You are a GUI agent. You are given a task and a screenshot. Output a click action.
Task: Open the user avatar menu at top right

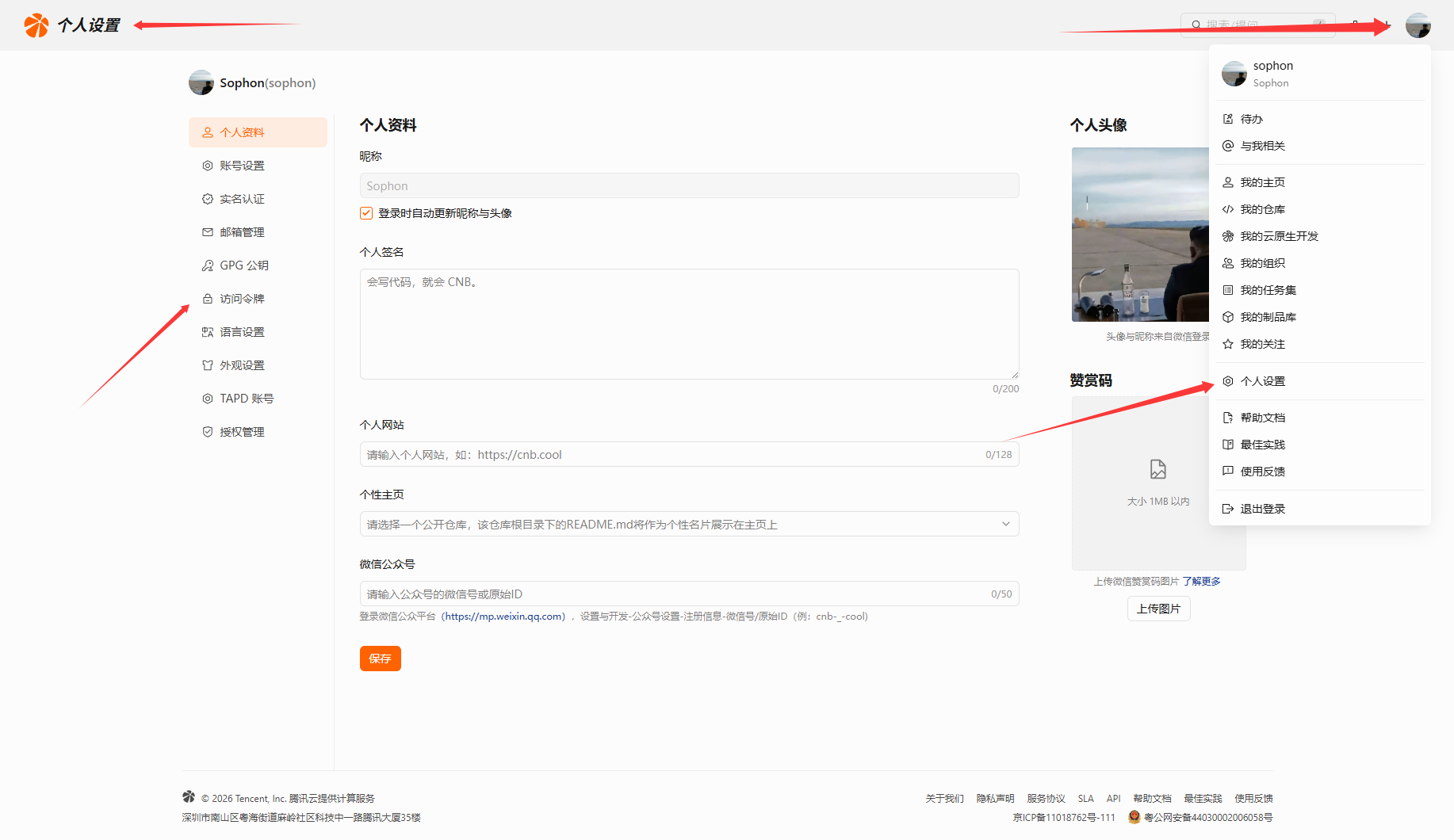pos(1418,25)
